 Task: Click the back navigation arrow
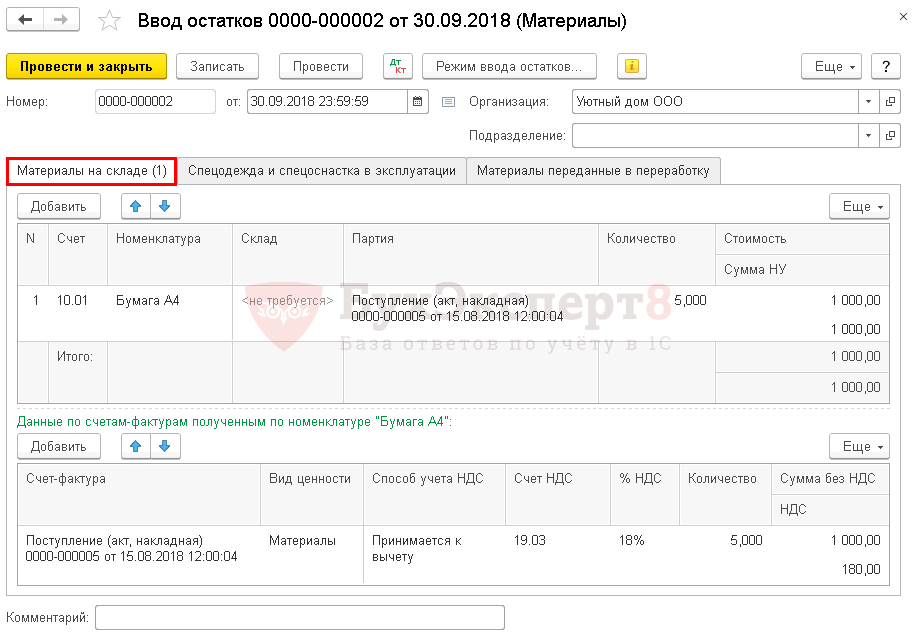(x=26, y=21)
